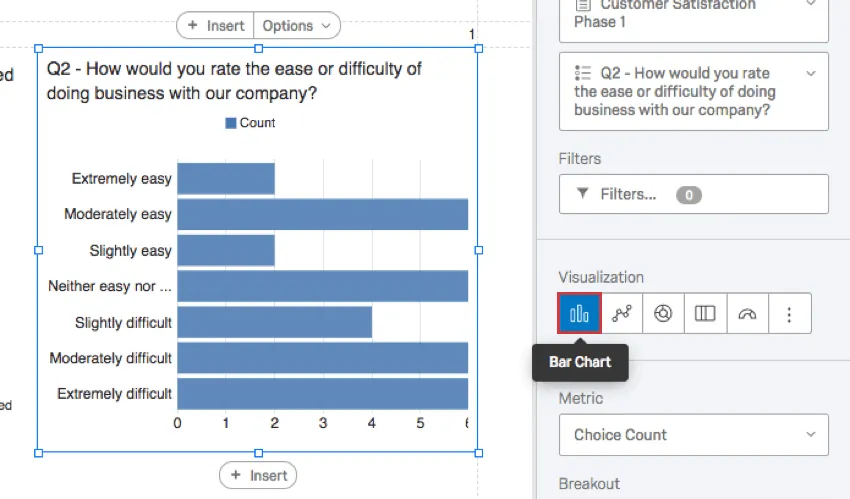Choose the Pie Chart visualization icon
Screen dimensions: 850x499
point(663,314)
